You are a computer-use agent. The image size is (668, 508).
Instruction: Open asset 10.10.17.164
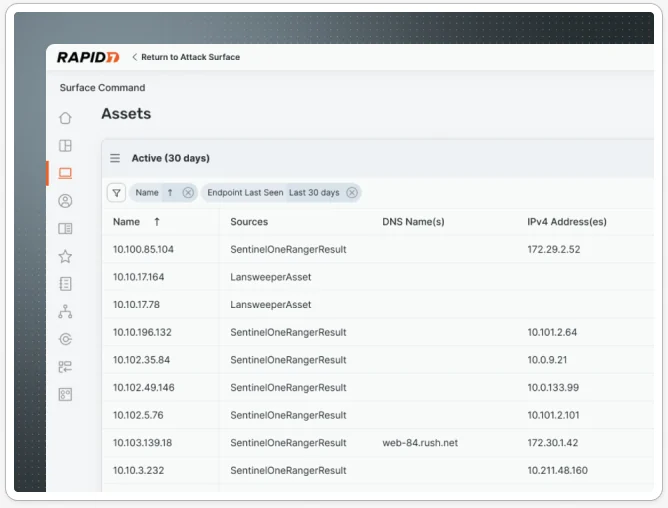tap(138, 277)
